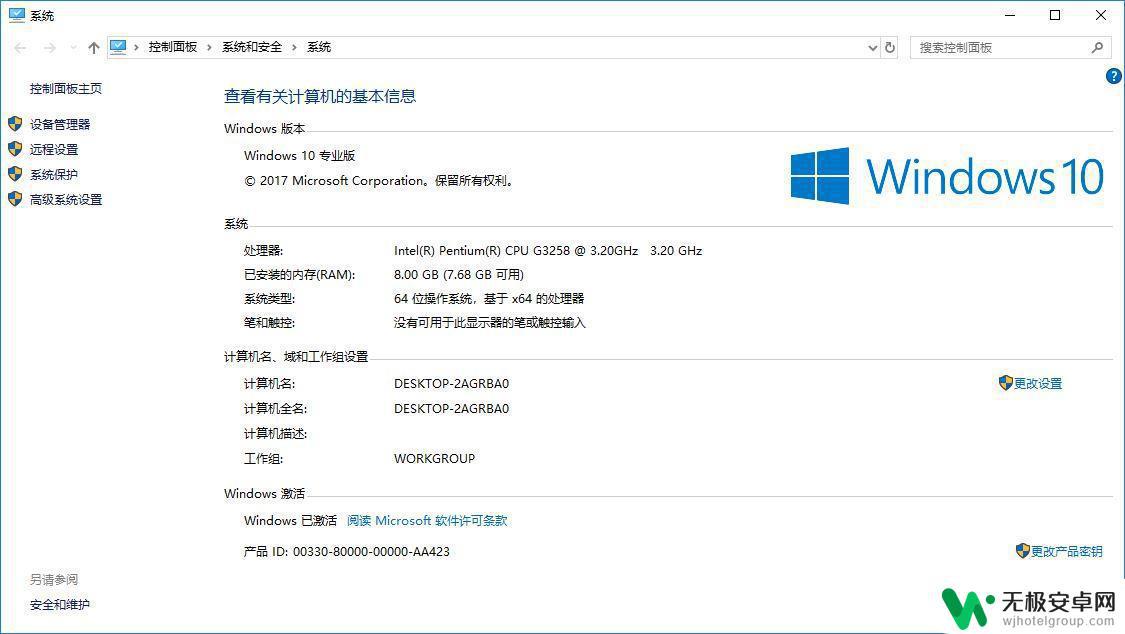Screen dimensions: 1125x634
Task: Open 高级系统设置 from the sidebar
Action: (66, 200)
